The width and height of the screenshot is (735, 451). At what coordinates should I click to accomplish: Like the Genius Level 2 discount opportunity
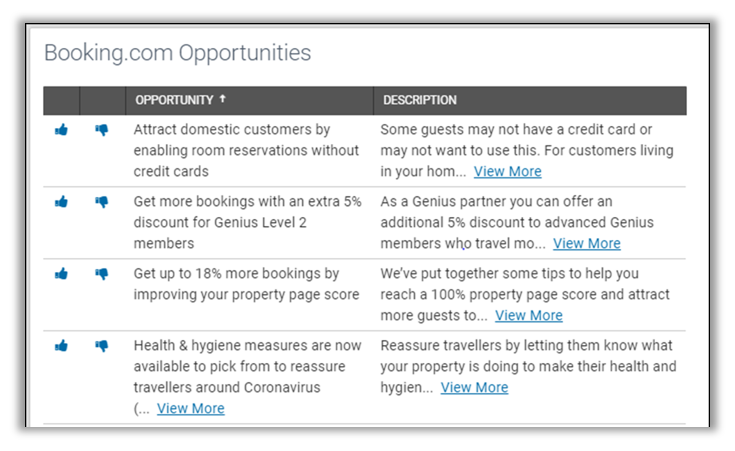(61, 202)
